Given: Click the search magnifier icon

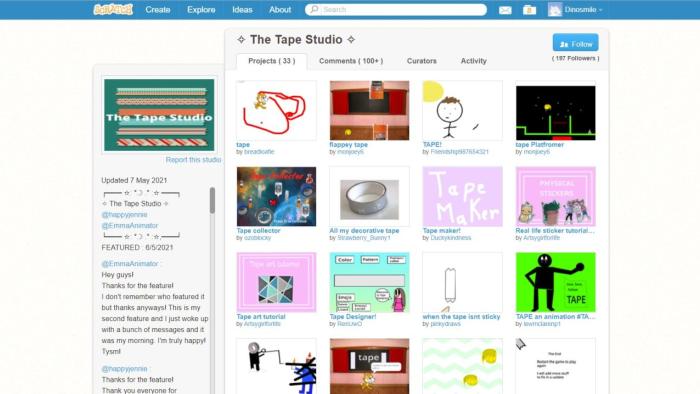Looking at the screenshot, I should pos(314,9).
